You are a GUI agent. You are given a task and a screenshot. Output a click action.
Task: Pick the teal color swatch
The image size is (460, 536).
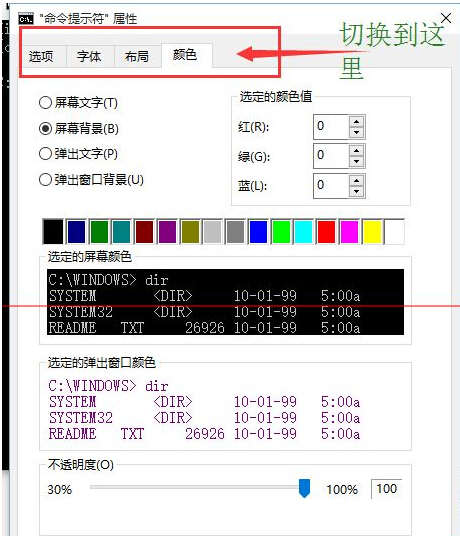tap(122, 232)
